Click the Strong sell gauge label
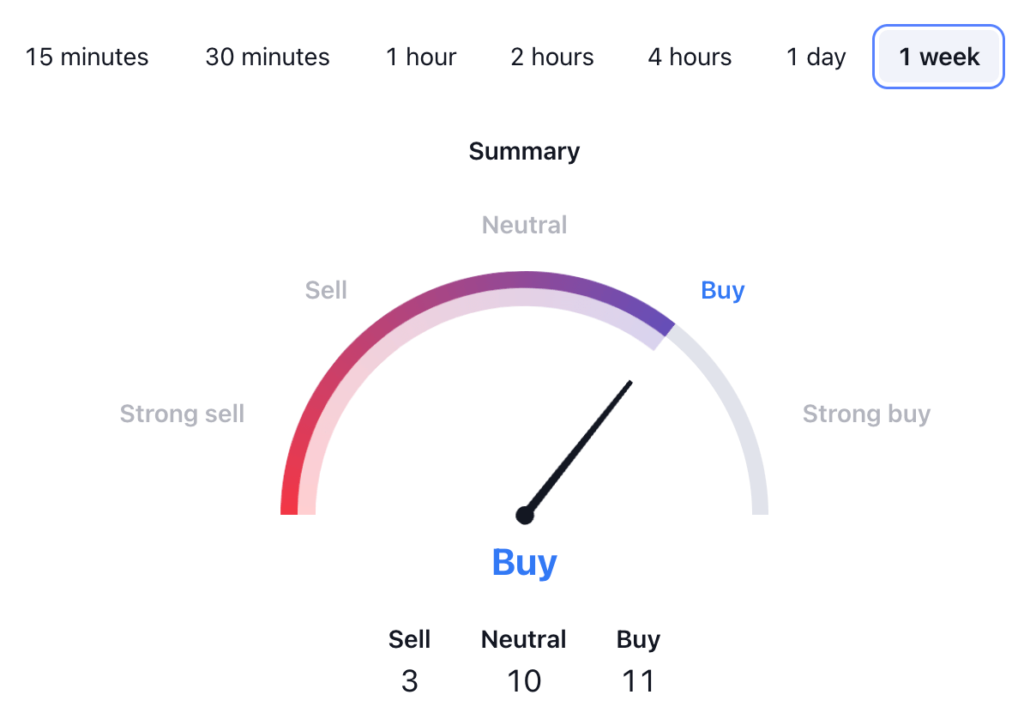Image resolution: width=1024 pixels, height=719 pixels. click(182, 414)
